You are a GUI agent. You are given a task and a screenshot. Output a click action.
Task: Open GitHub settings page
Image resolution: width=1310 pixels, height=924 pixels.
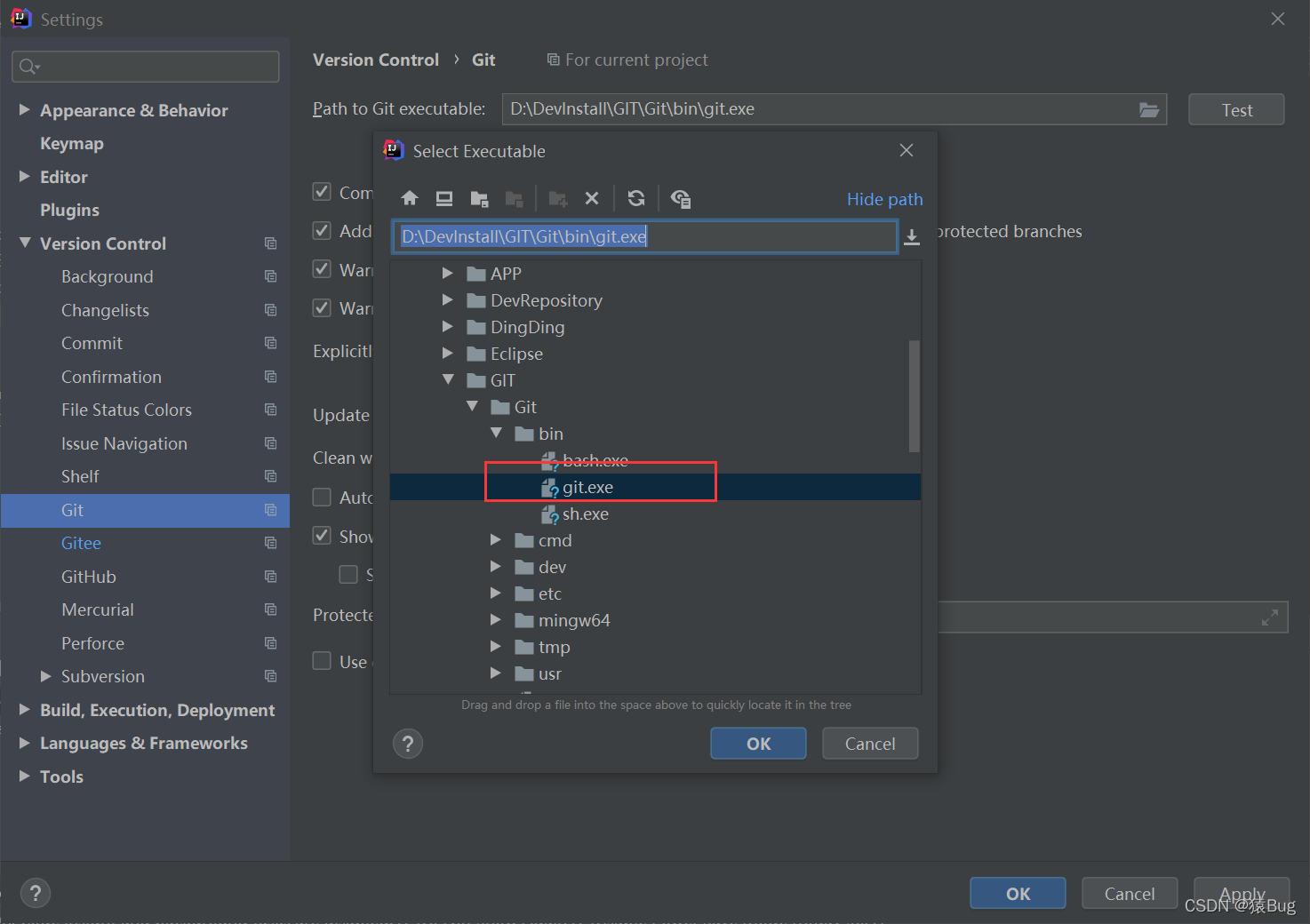coord(89,577)
